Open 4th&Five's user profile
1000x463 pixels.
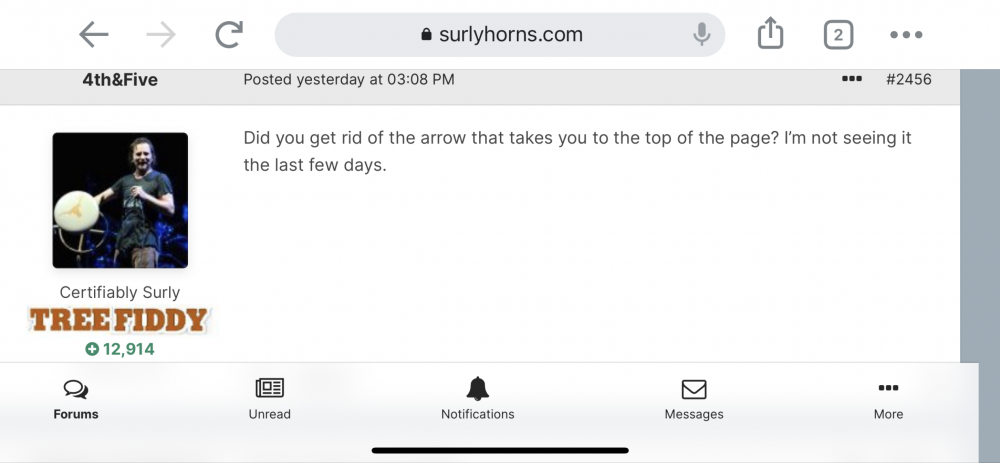120,79
